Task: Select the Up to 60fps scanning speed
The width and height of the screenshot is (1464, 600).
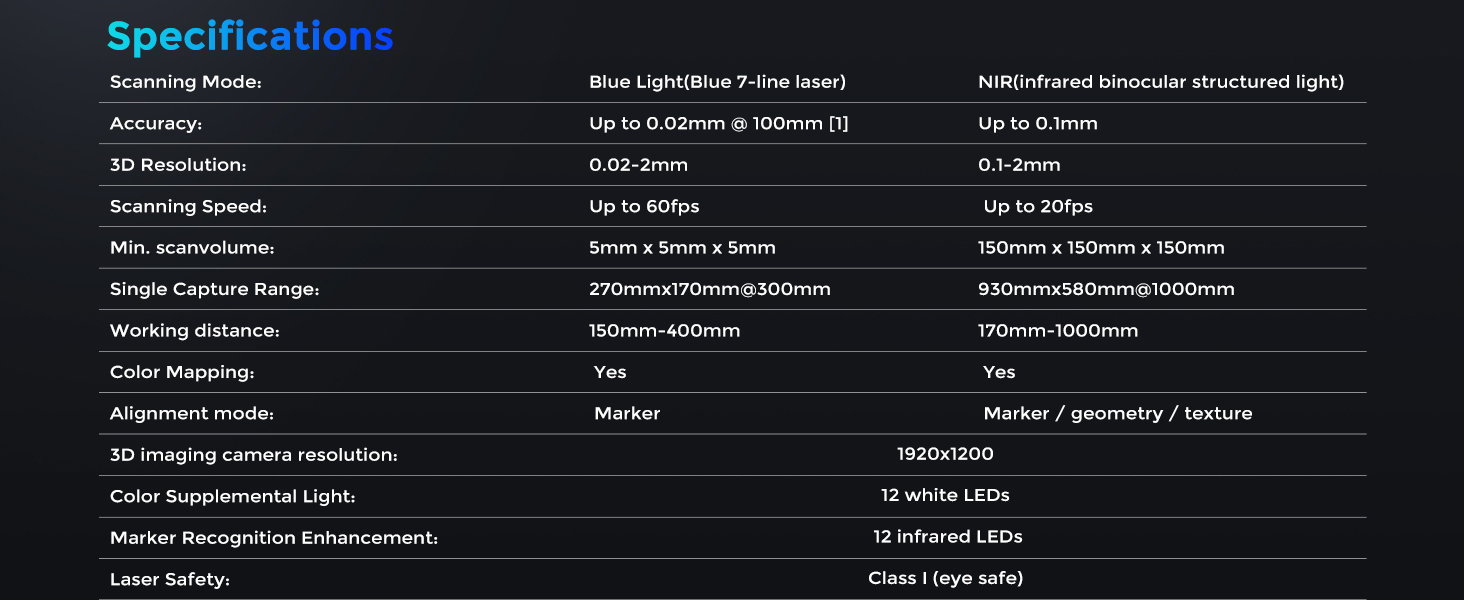Action: pyautogui.click(x=644, y=207)
